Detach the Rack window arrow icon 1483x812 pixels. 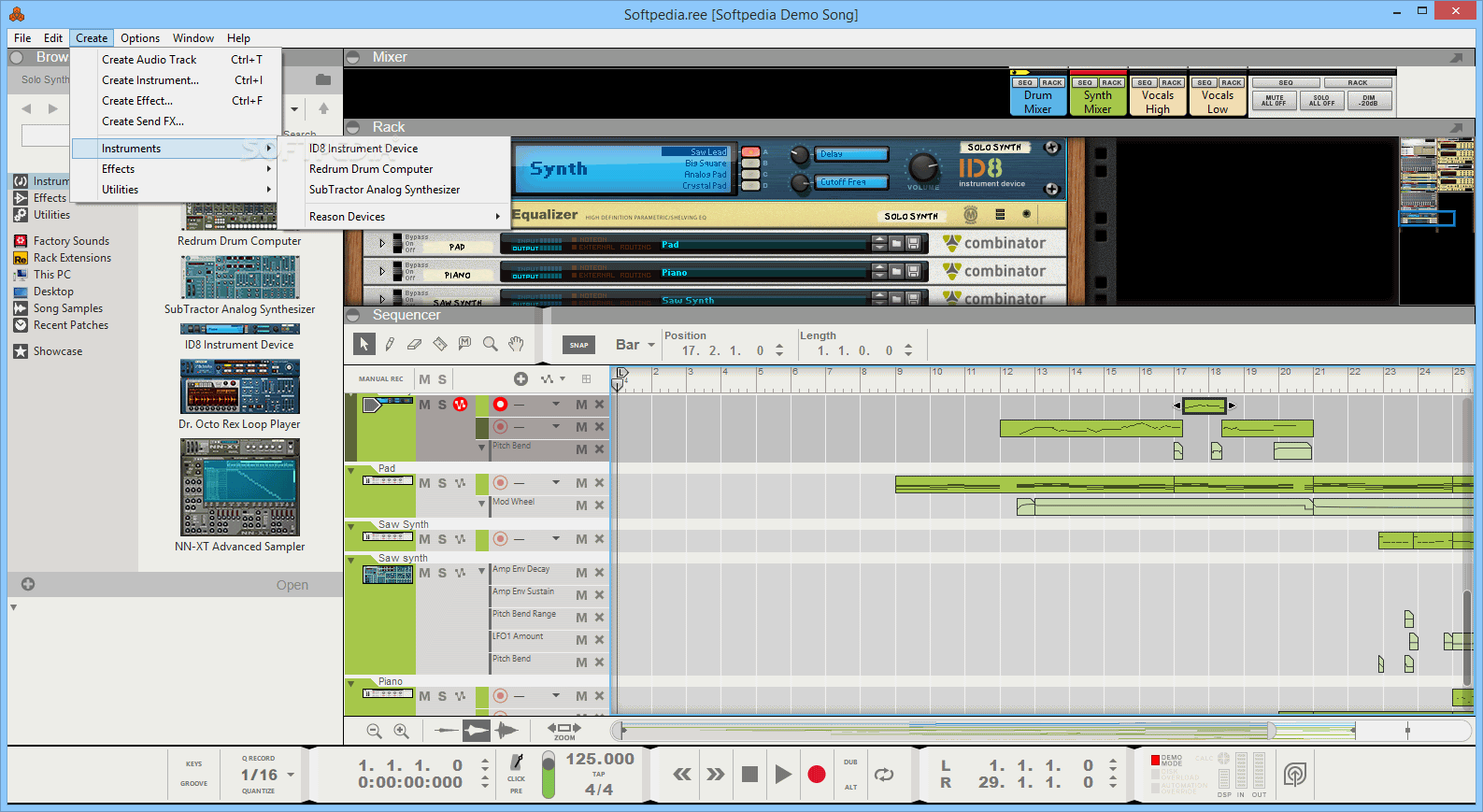[x=1456, y=128]
